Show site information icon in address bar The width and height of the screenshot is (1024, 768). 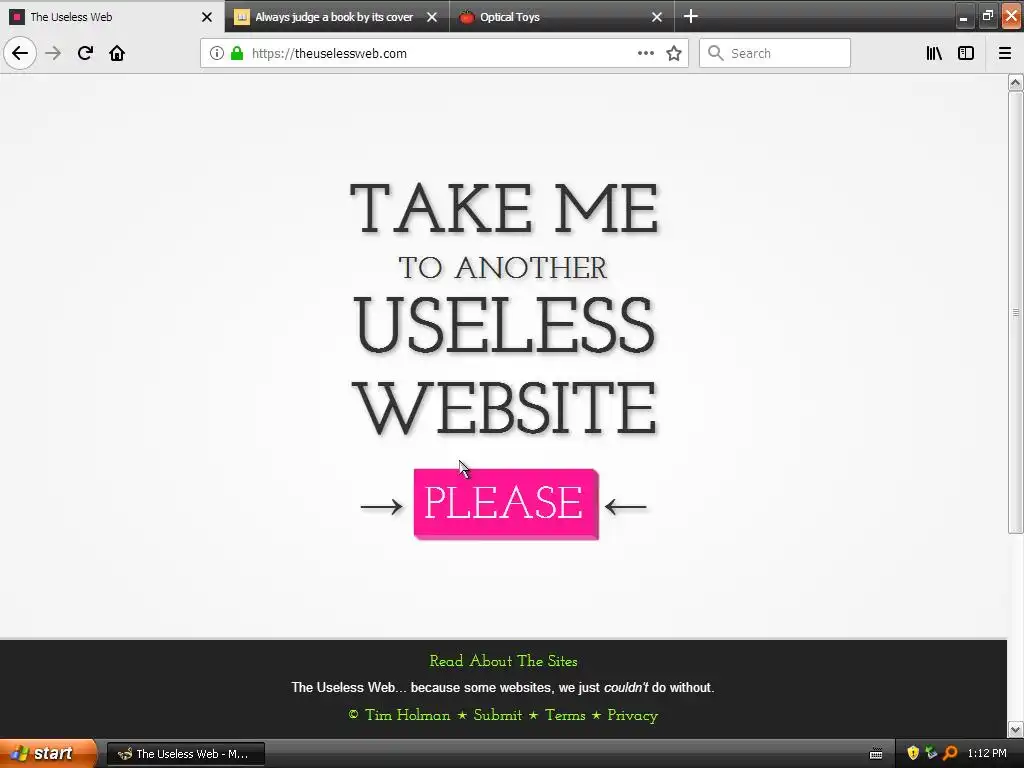point(217,53)
